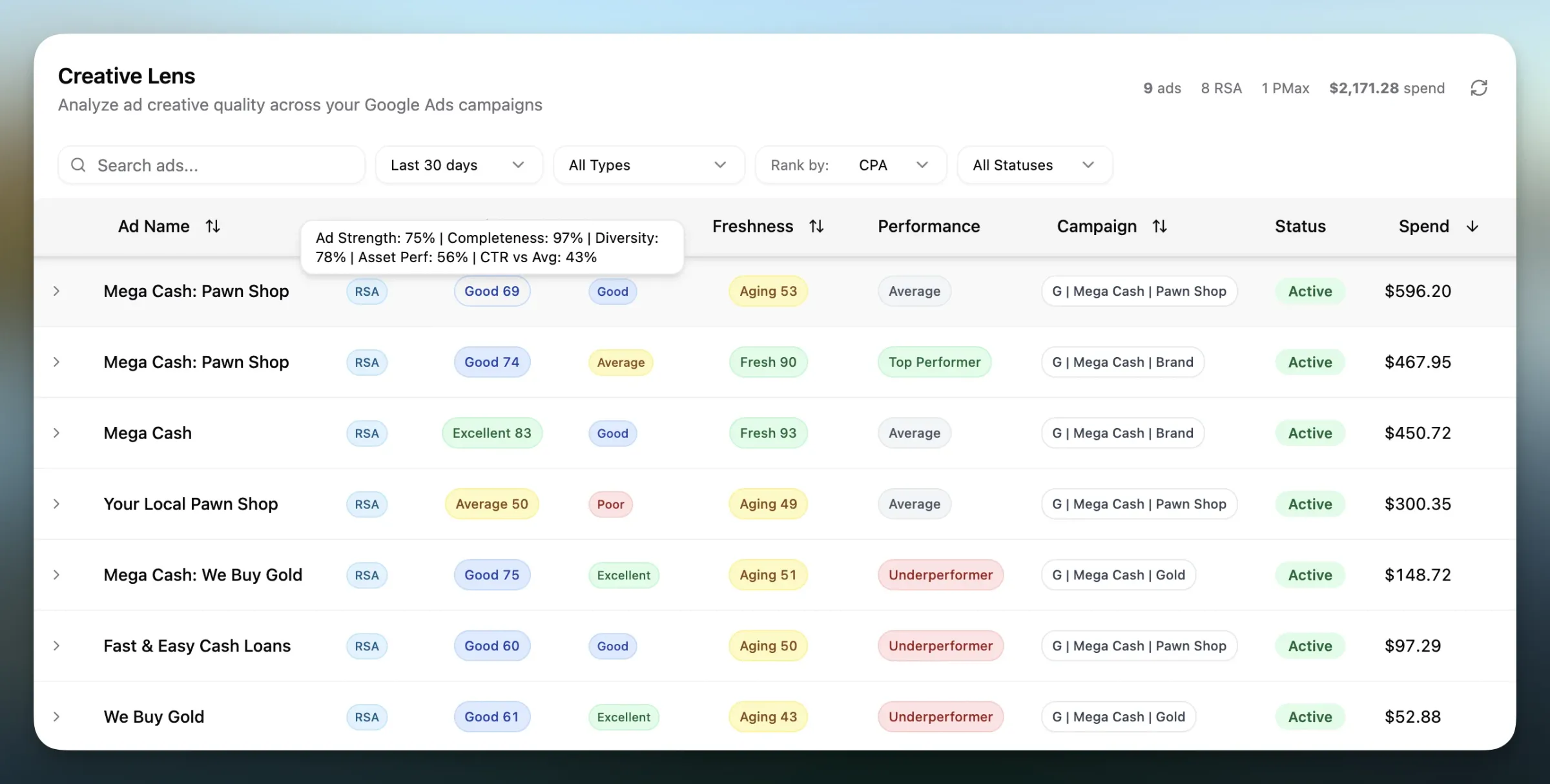The height and width of the screenshot is (784, 1550).
Task: Focus the Search ads input field
Action: (x=211, y=165)
